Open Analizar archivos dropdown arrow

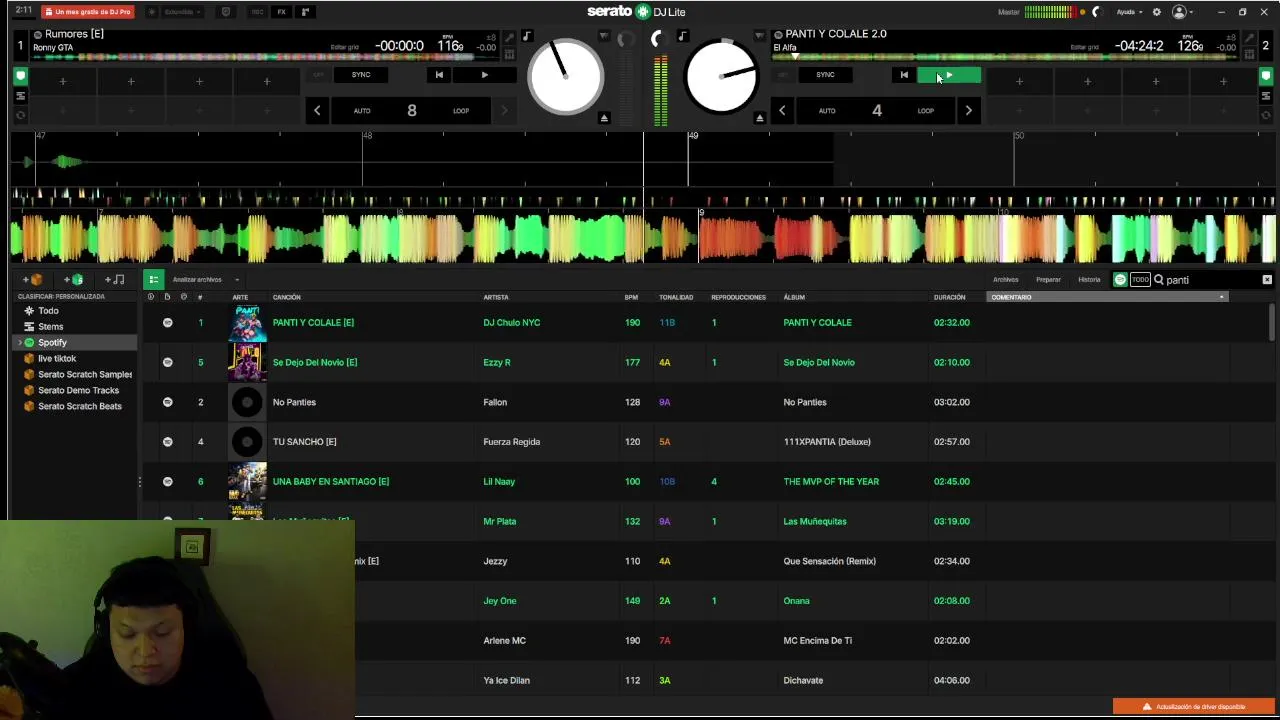237,280
